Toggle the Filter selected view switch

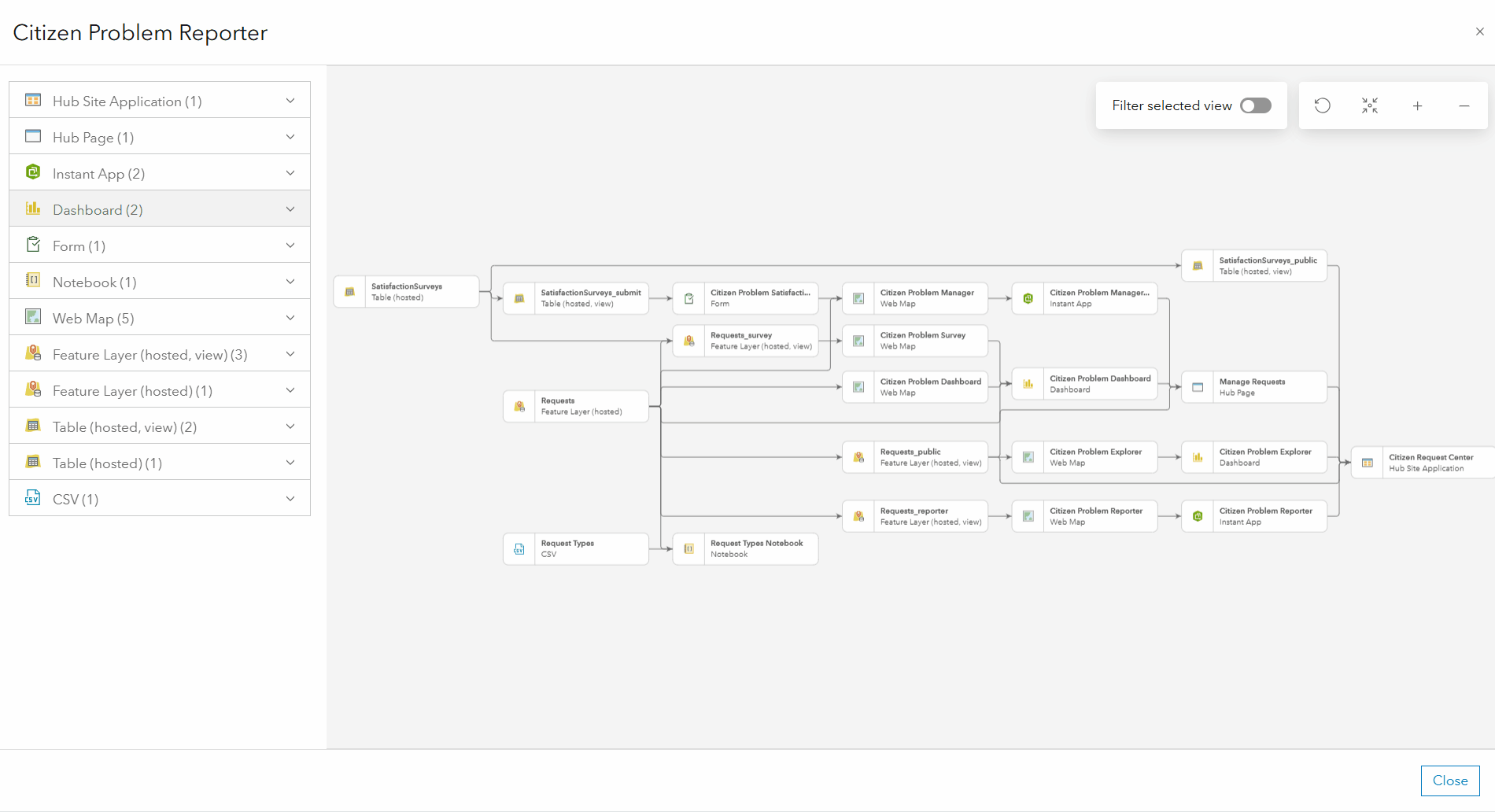[1255, 105]
